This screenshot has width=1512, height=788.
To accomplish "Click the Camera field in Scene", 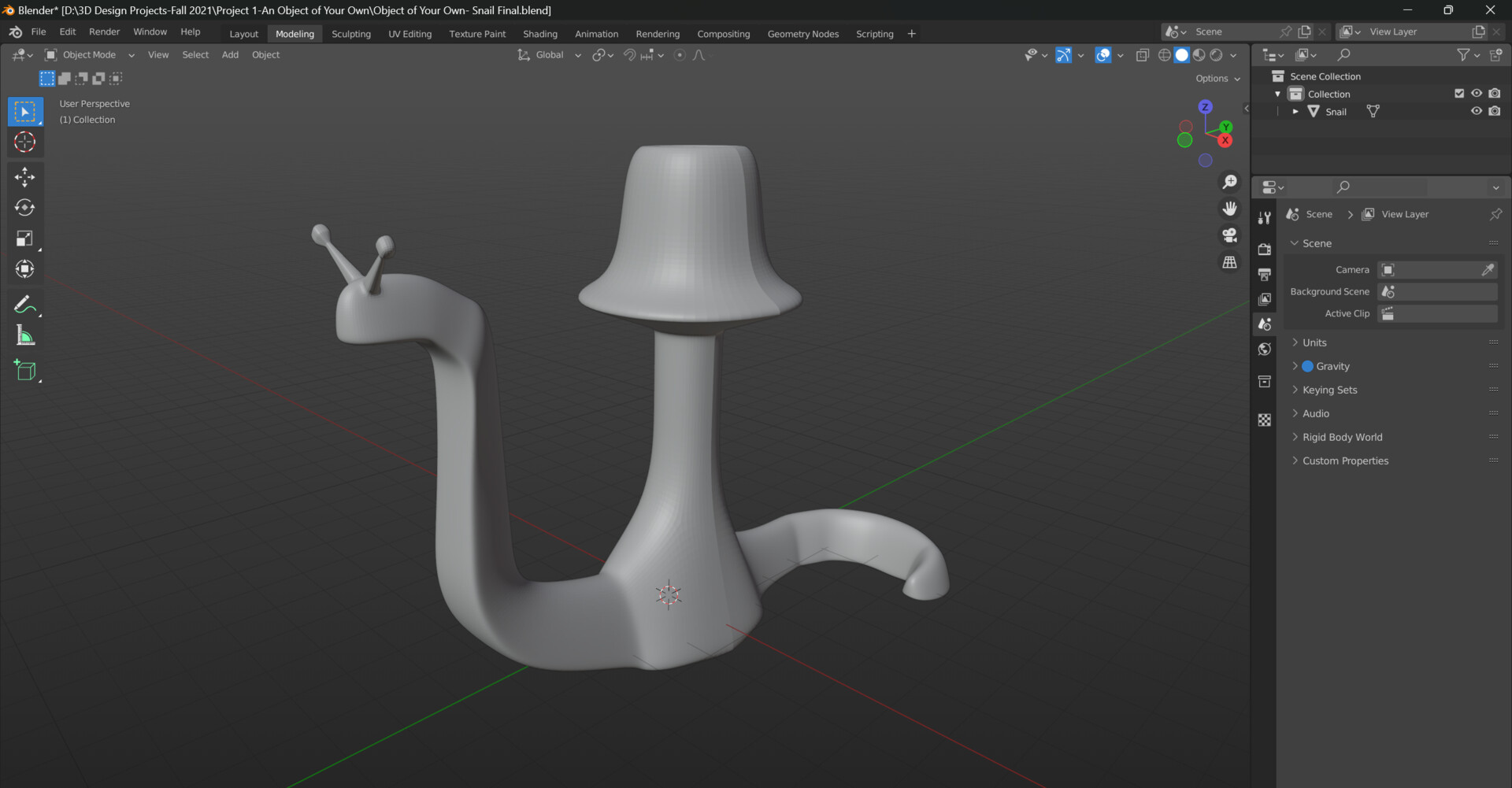I will pyautogui.click(x=1429, y=270).
